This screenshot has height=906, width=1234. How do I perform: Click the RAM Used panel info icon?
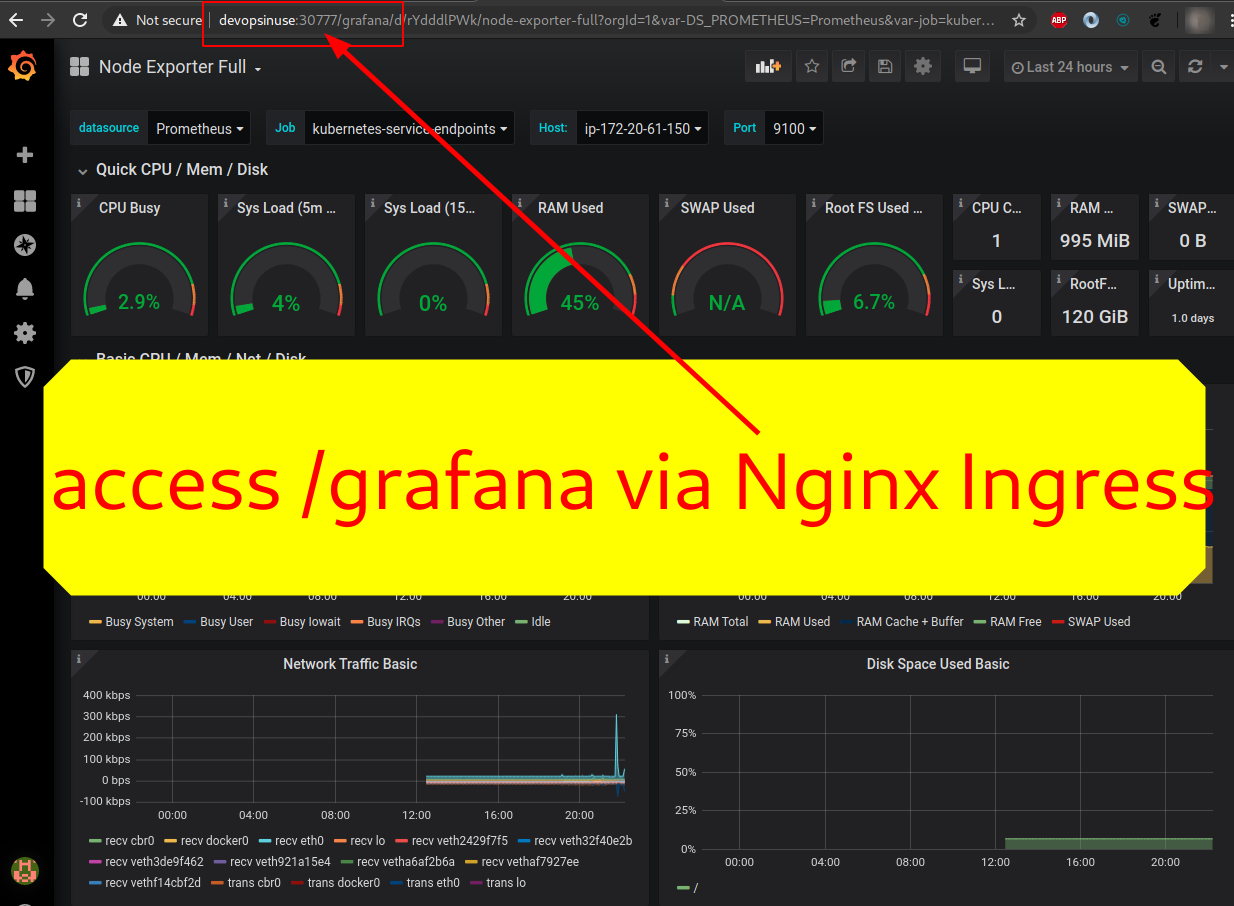tap(519, 203)
